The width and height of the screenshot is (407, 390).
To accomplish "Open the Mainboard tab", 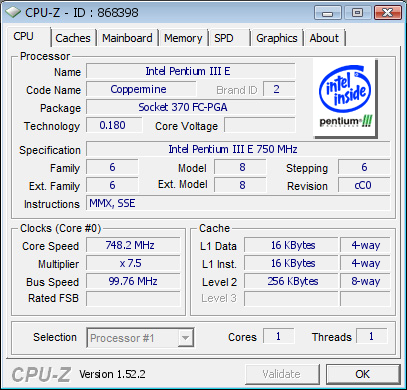I will [x=127, y=38].
